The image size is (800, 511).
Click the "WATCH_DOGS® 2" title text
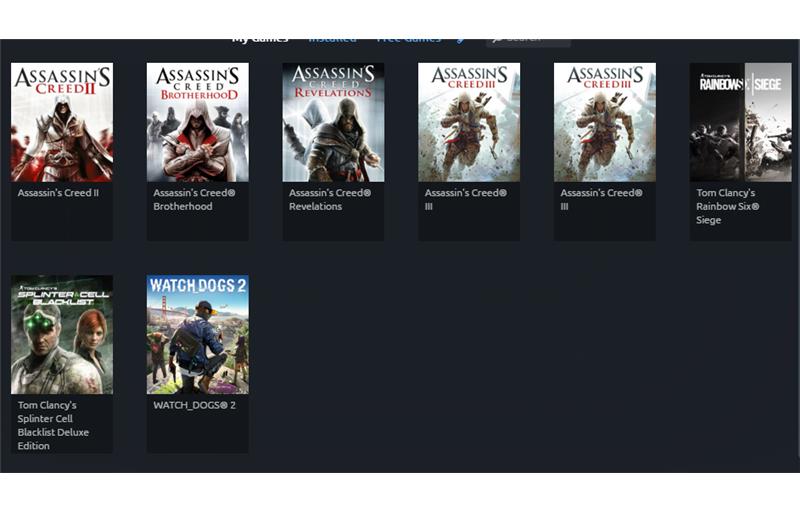194,405
